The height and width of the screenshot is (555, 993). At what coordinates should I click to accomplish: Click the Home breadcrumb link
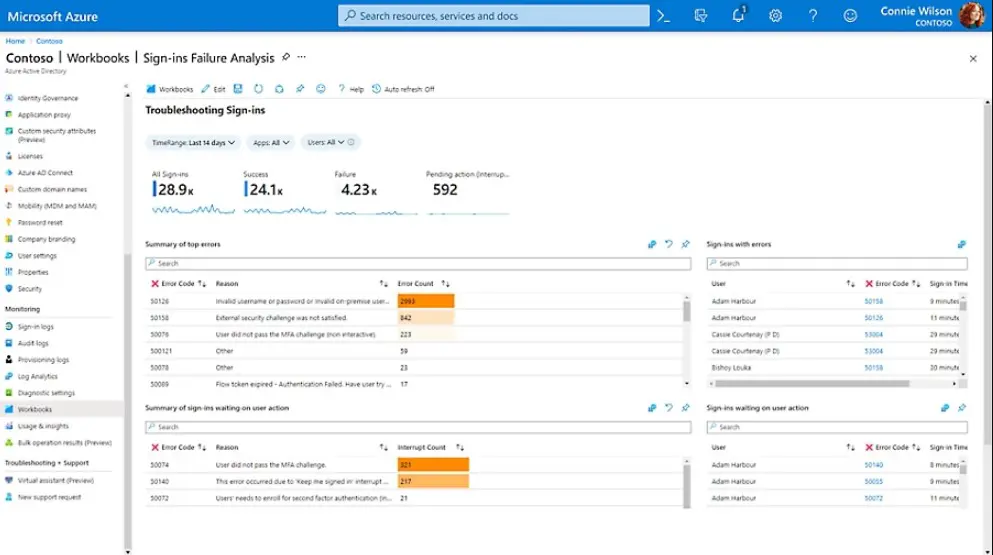click(x=15, y=41)
